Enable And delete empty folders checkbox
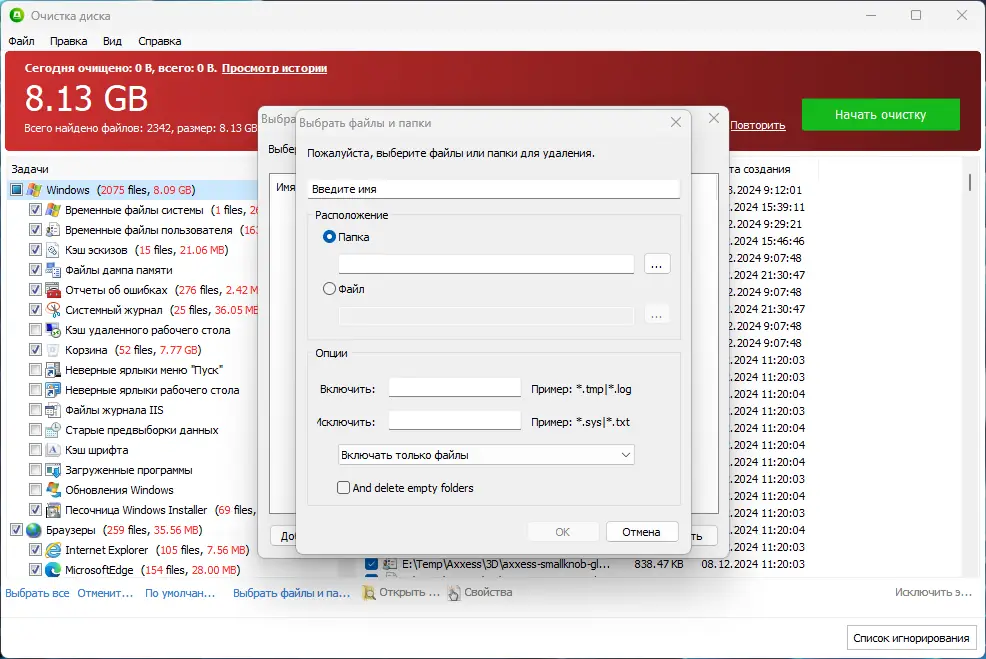The height and width of the screenshot is (659, 986). 343,487
